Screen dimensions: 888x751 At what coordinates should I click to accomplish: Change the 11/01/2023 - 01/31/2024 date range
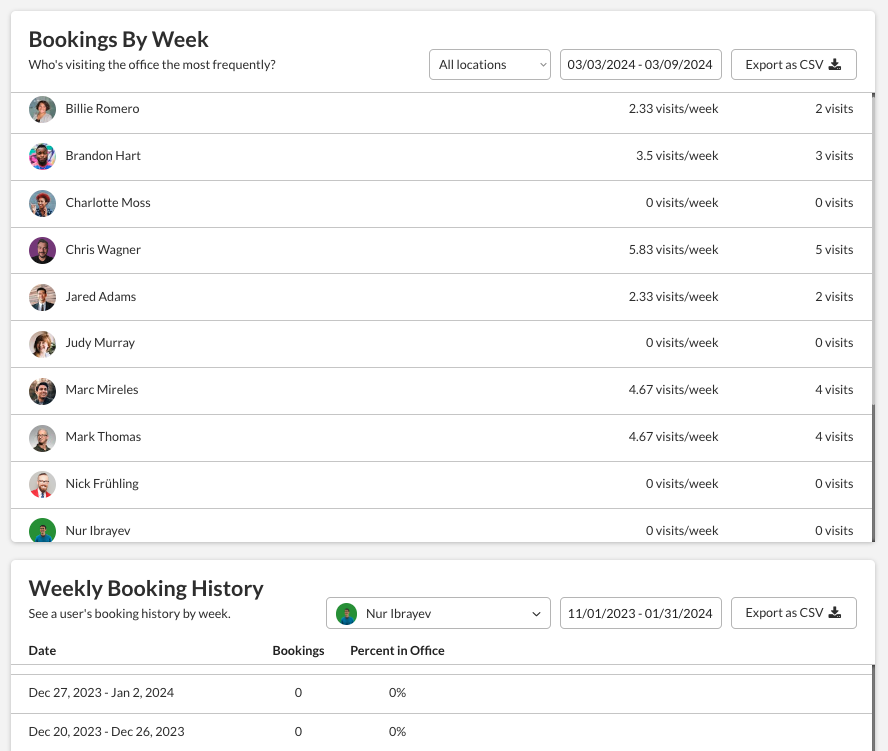(640, 613)
